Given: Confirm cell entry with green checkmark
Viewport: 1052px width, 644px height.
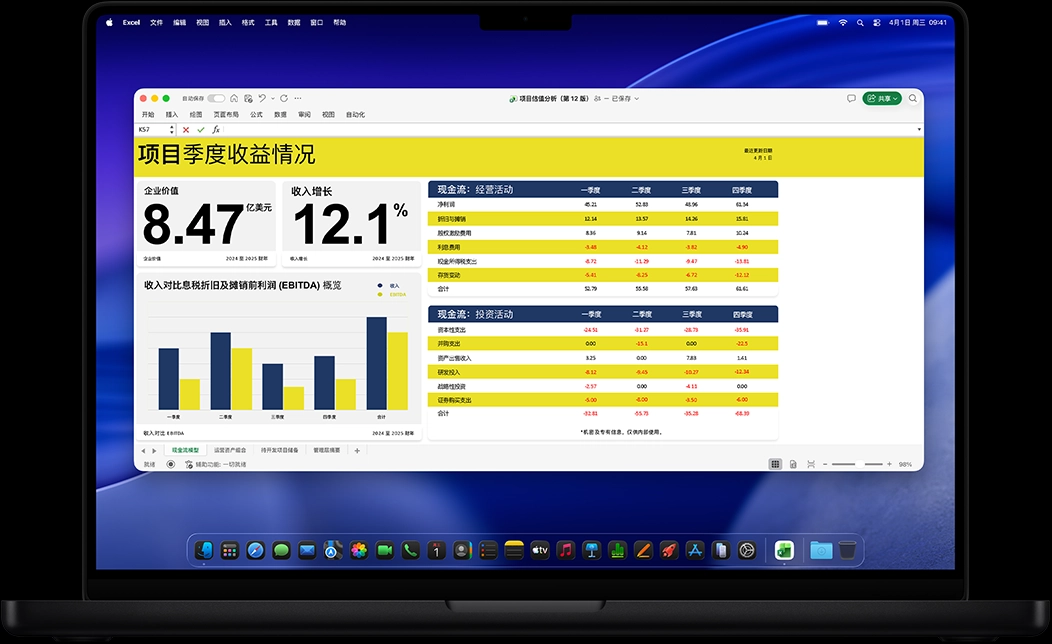Looking at the screenshot, I should pyautogui.click(x=199, y=128).
